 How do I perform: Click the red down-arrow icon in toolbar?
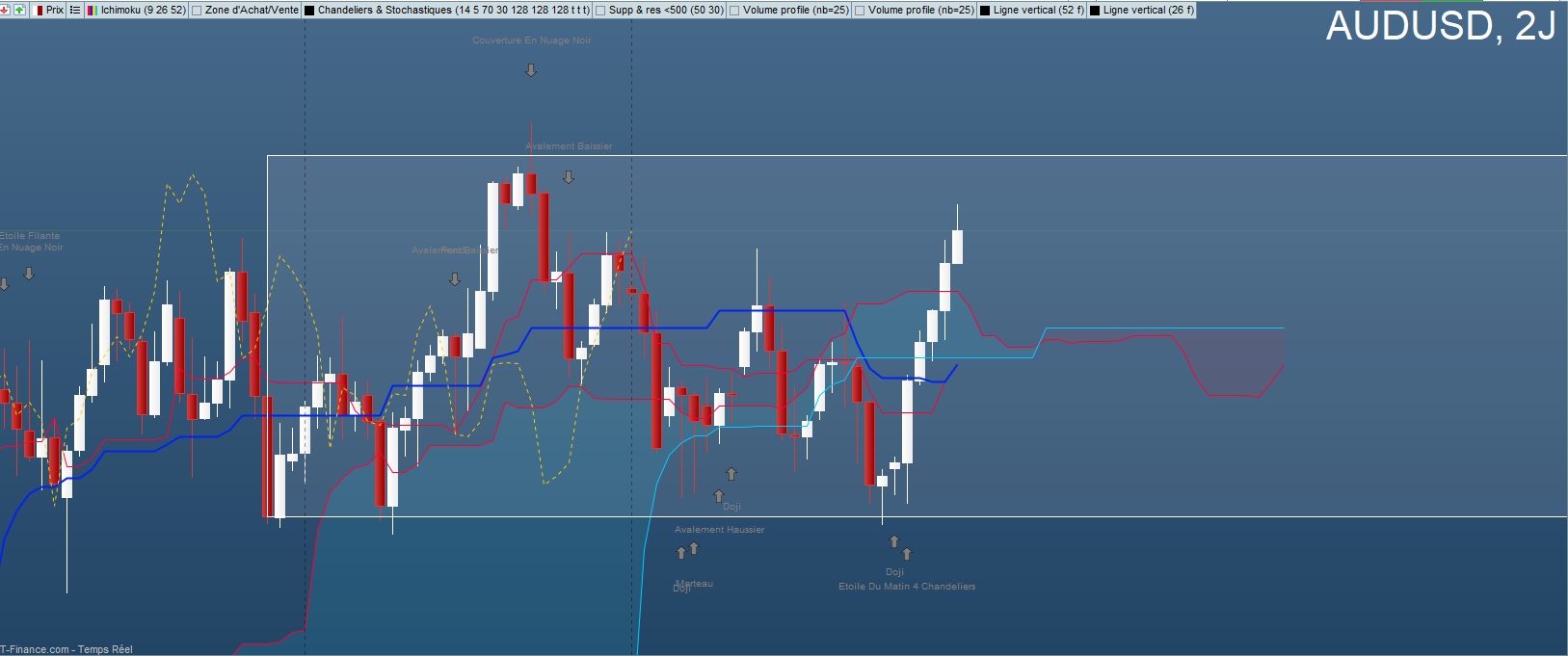pos(6,10)
